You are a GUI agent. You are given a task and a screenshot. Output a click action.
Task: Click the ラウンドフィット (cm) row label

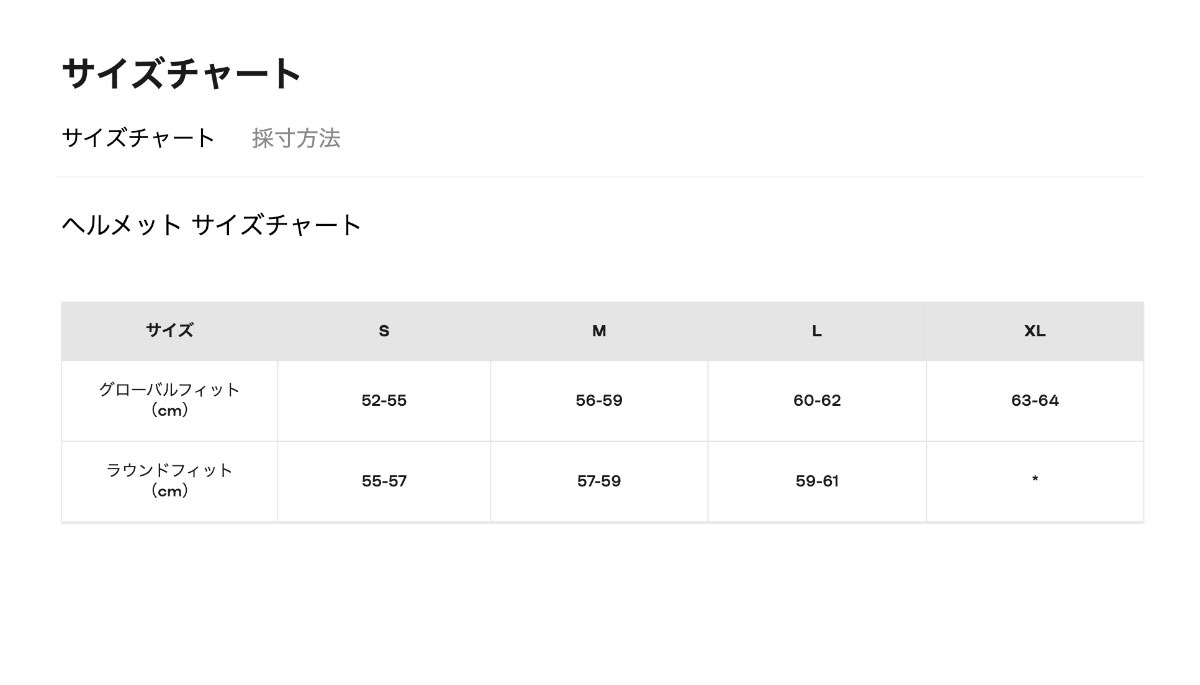tap(169, 470)
